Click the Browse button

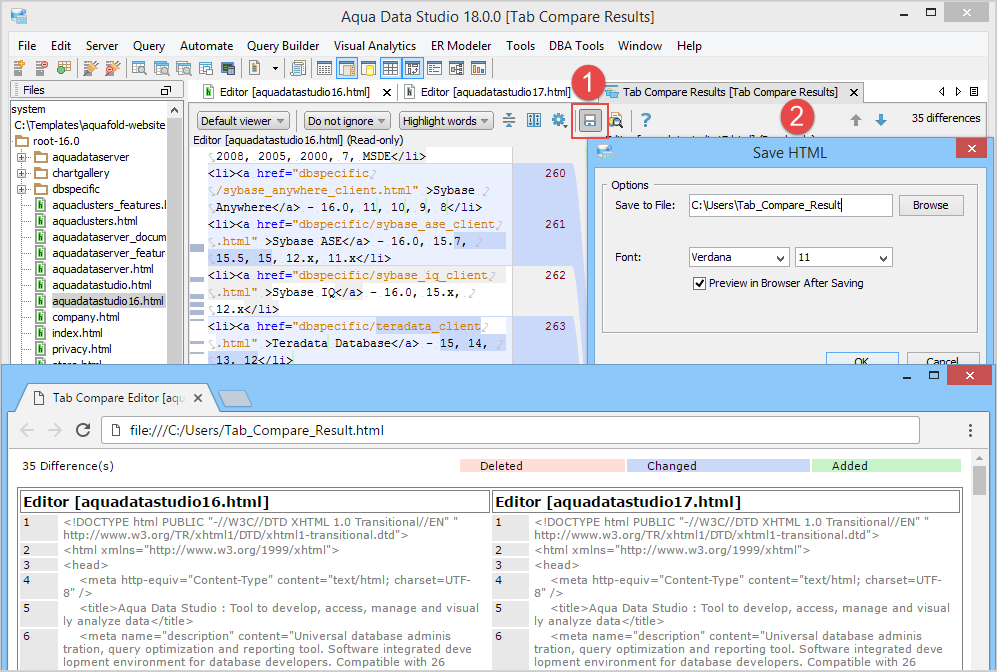point(930,205)
